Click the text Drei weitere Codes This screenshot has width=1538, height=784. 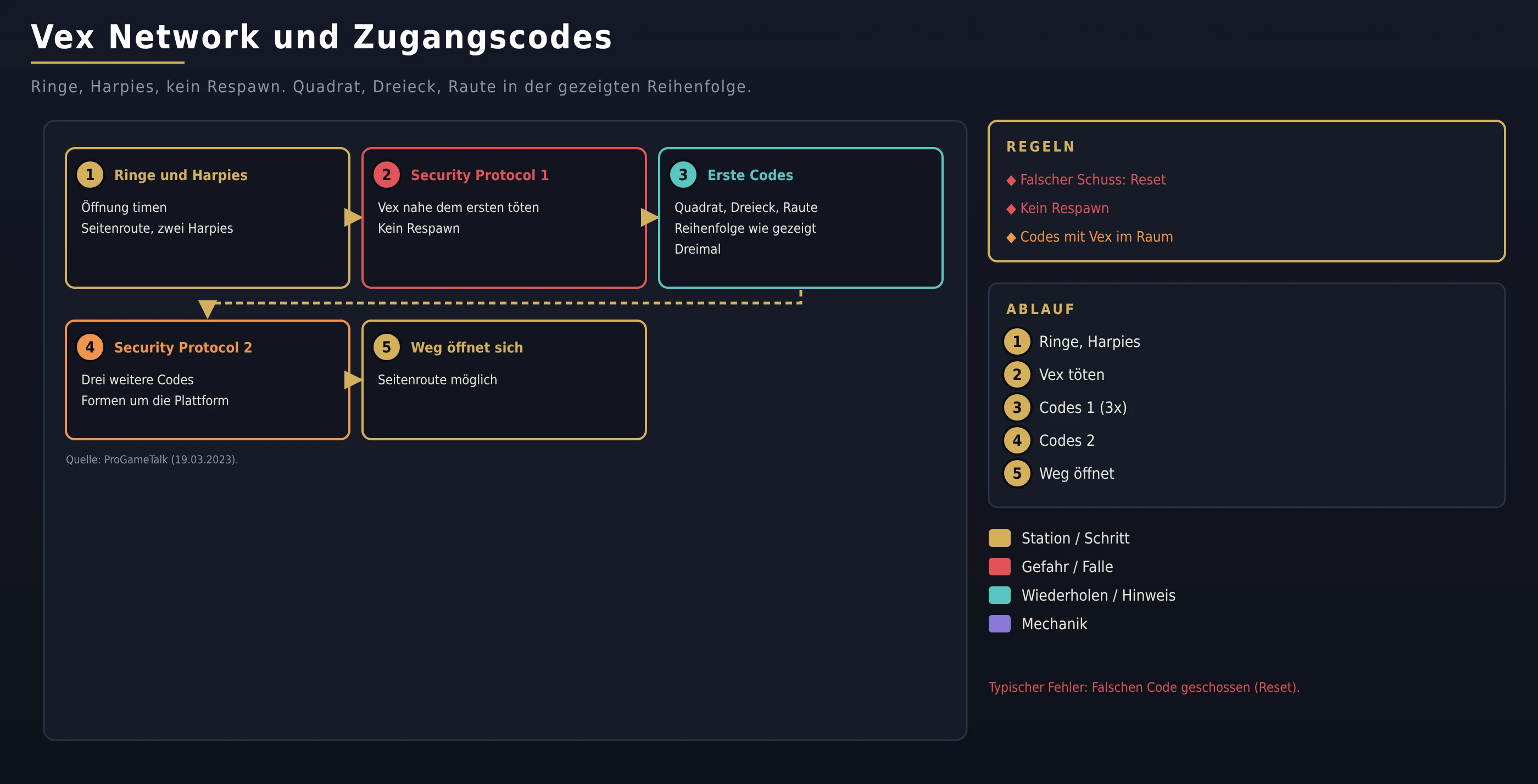click(137, 379)
